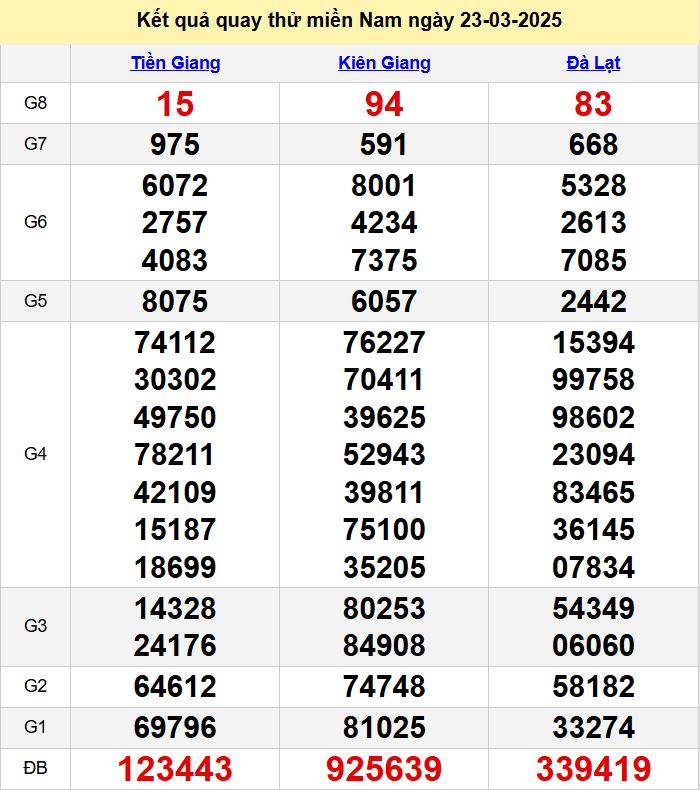The image size is (700, 790).
Task: Click G4 value 15187
Action: (x=175, y=530)
